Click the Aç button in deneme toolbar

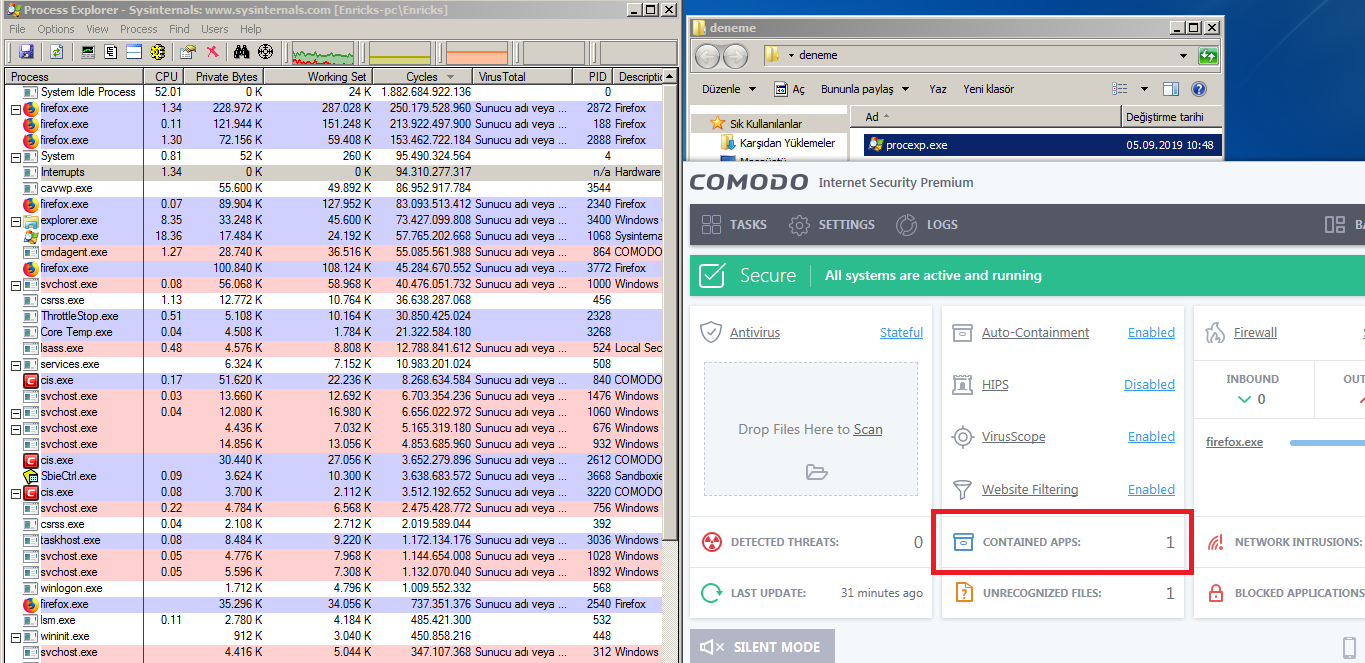pos(790,89)
